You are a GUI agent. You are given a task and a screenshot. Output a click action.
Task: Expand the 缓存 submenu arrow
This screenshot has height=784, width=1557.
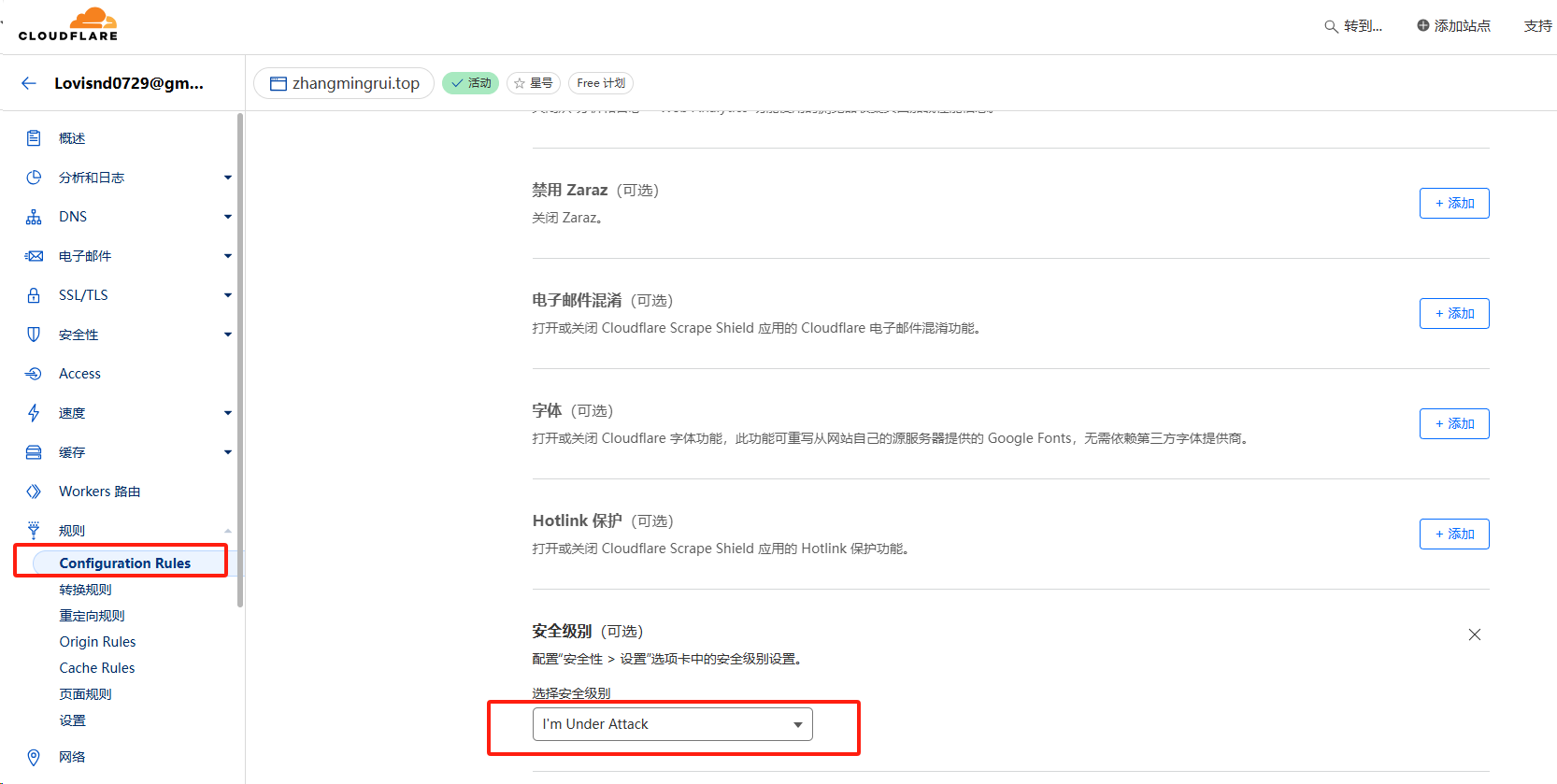pos(227,452)
